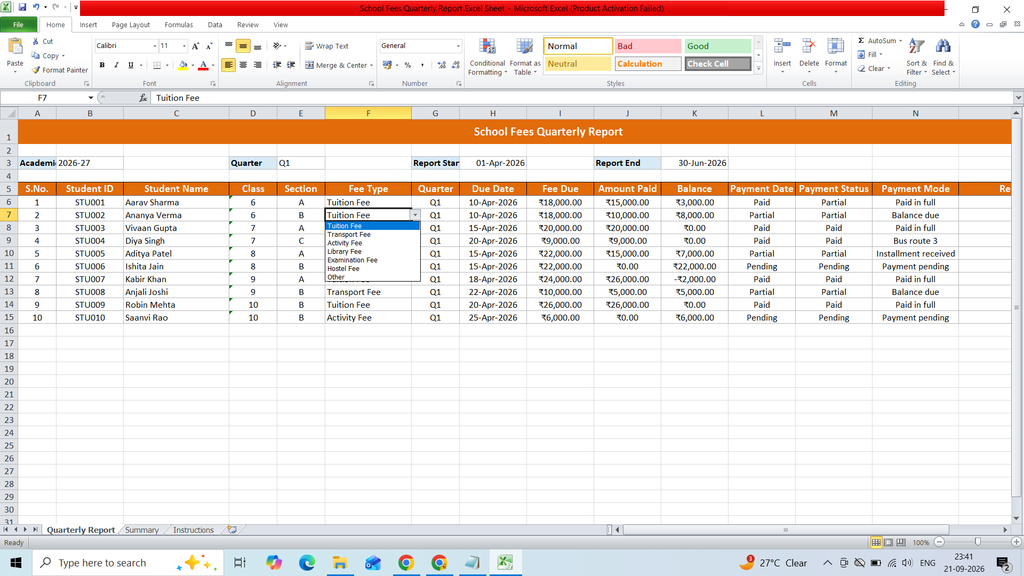Apply the Neutral cell style

coord(577,64)
